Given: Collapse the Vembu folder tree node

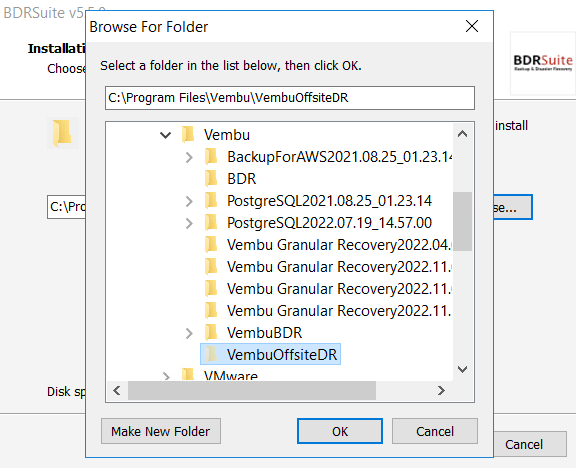Looking at the screenshot, I should coord(166,135).
